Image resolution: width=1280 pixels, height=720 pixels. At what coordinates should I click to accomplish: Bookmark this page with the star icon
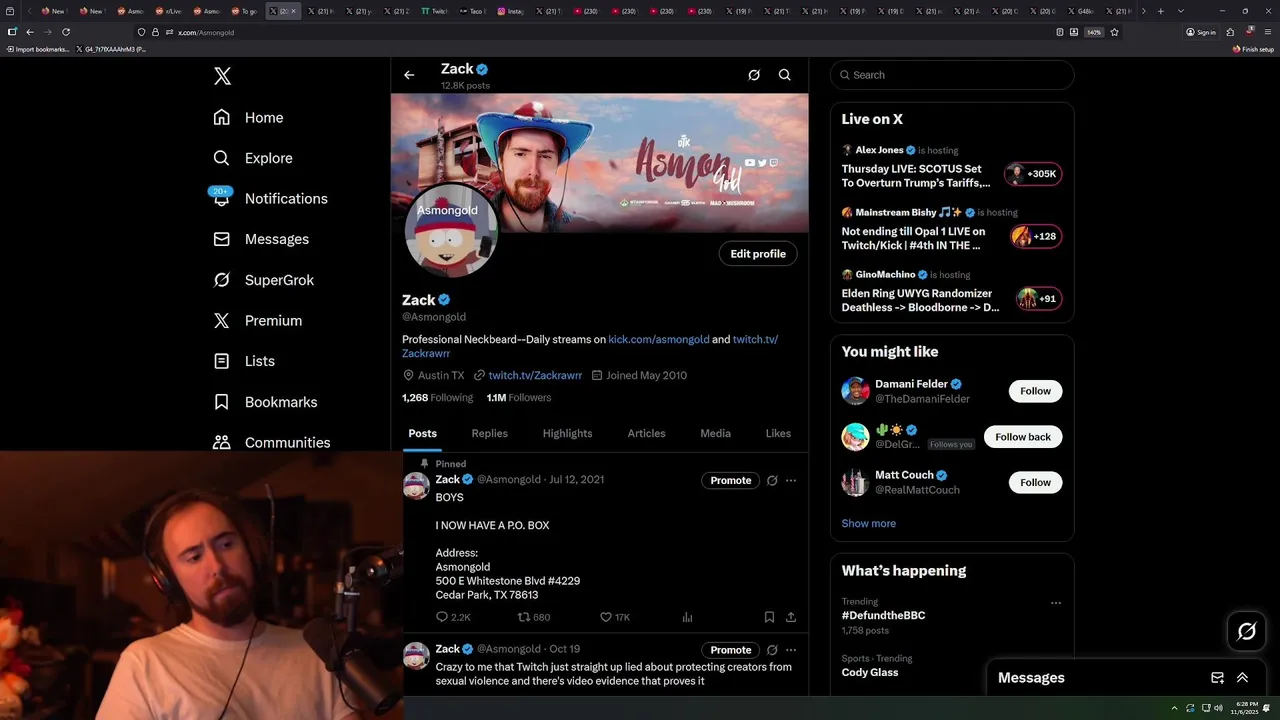(1114, 32)
